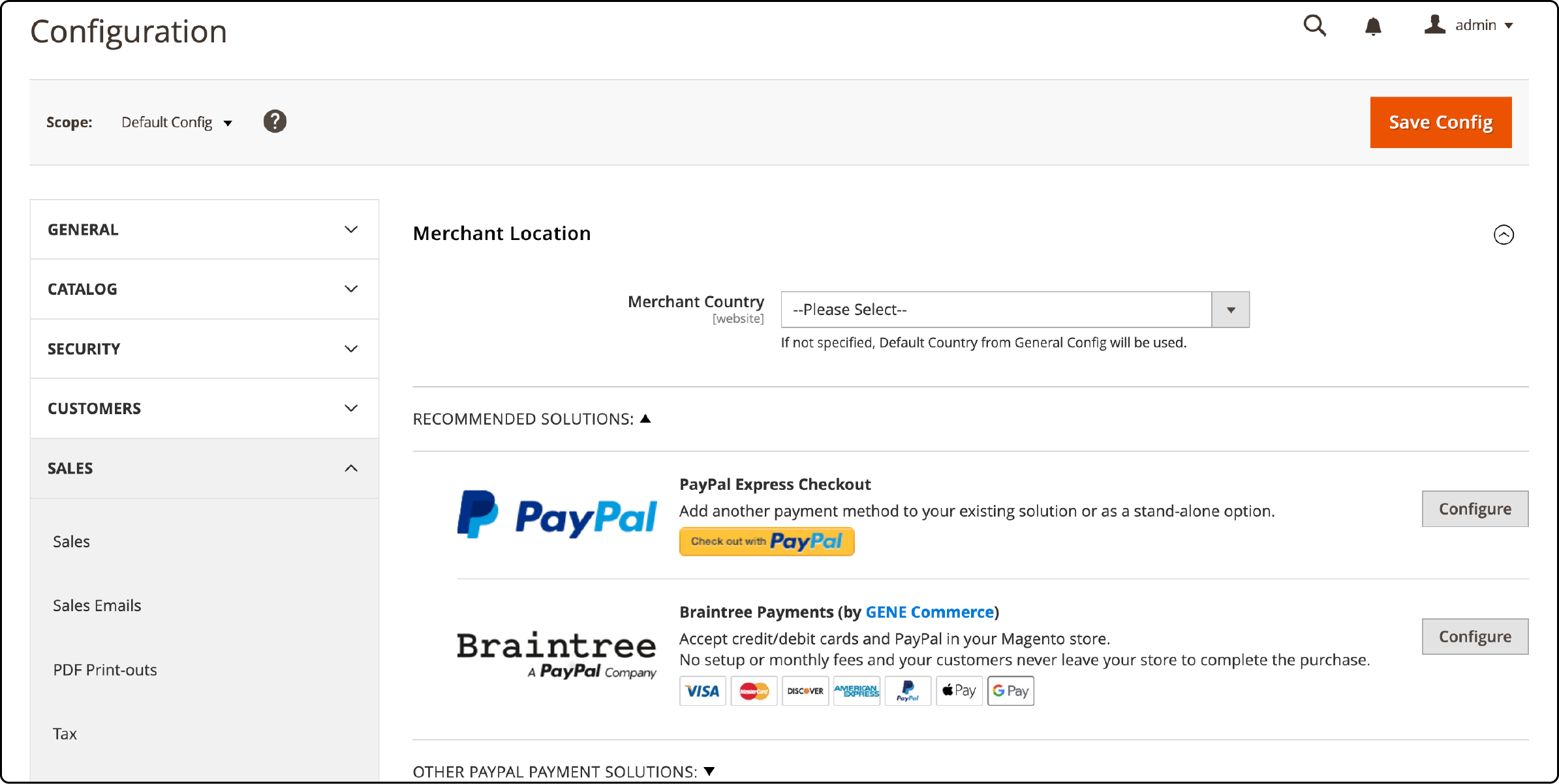This screenshot has height=784, width=1559.
Task: Click the Configuration page title
Action: (129, 31)
